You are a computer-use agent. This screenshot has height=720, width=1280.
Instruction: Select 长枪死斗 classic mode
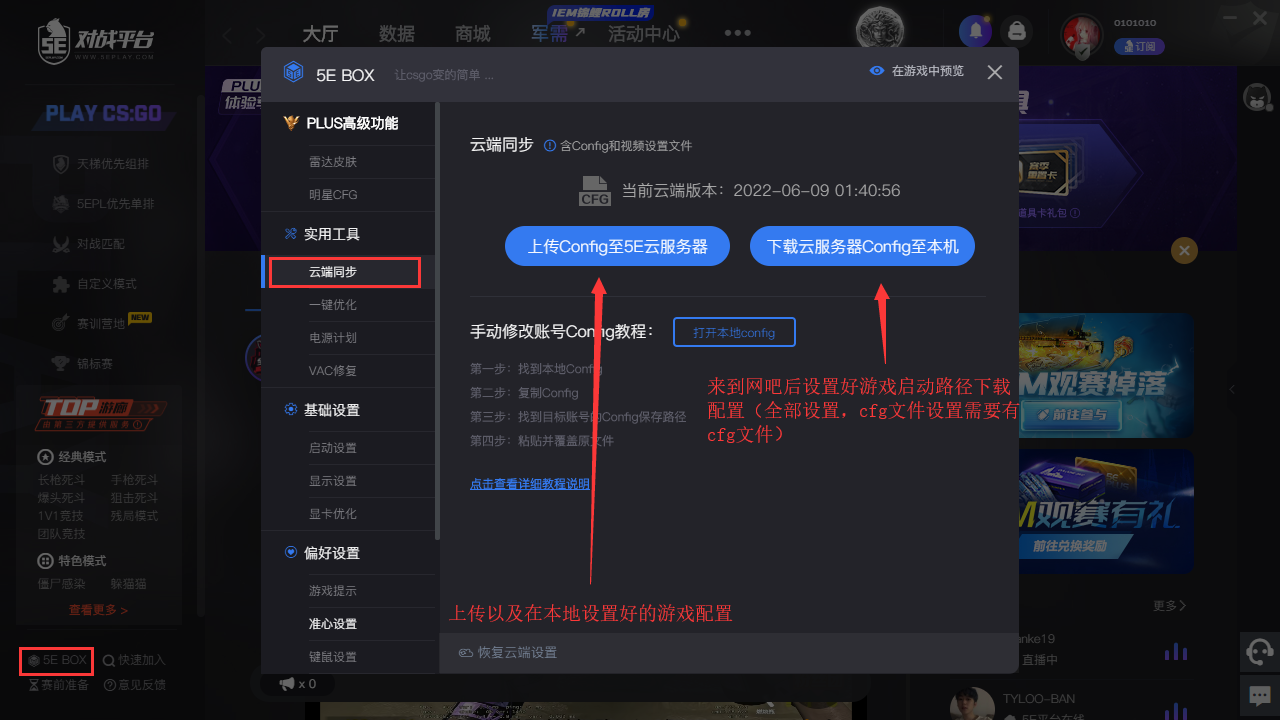[62, 480]
